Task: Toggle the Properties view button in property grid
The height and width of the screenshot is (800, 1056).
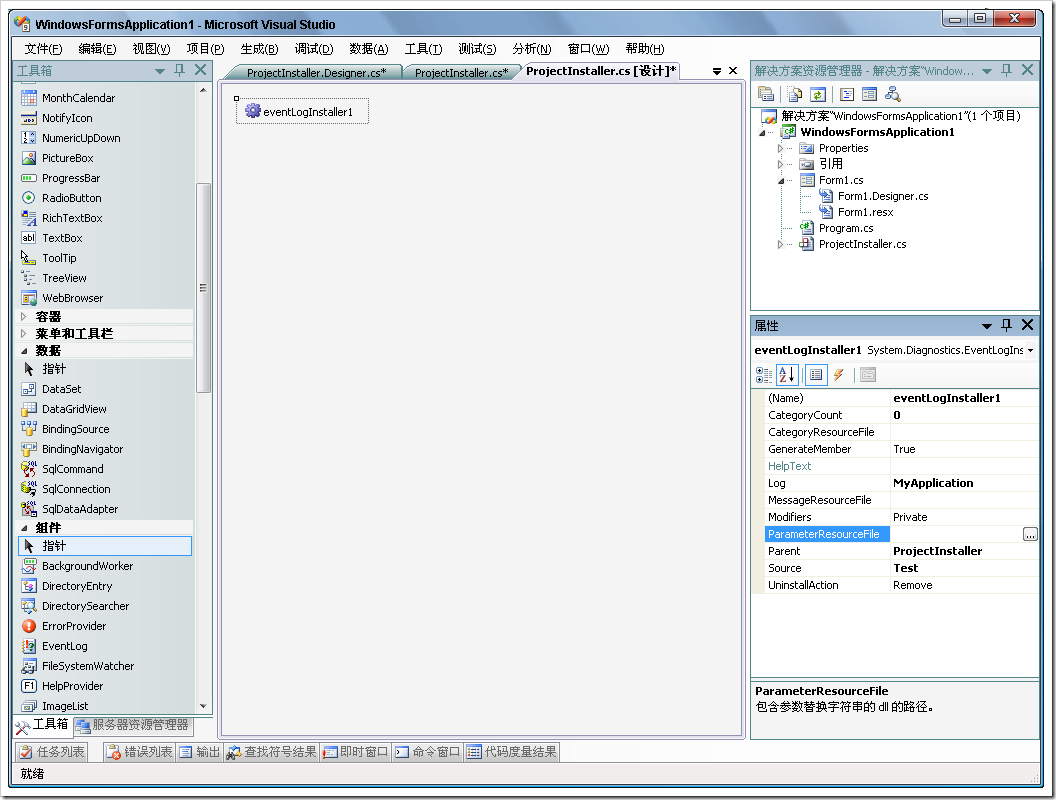Action: (x=816, y=375)
